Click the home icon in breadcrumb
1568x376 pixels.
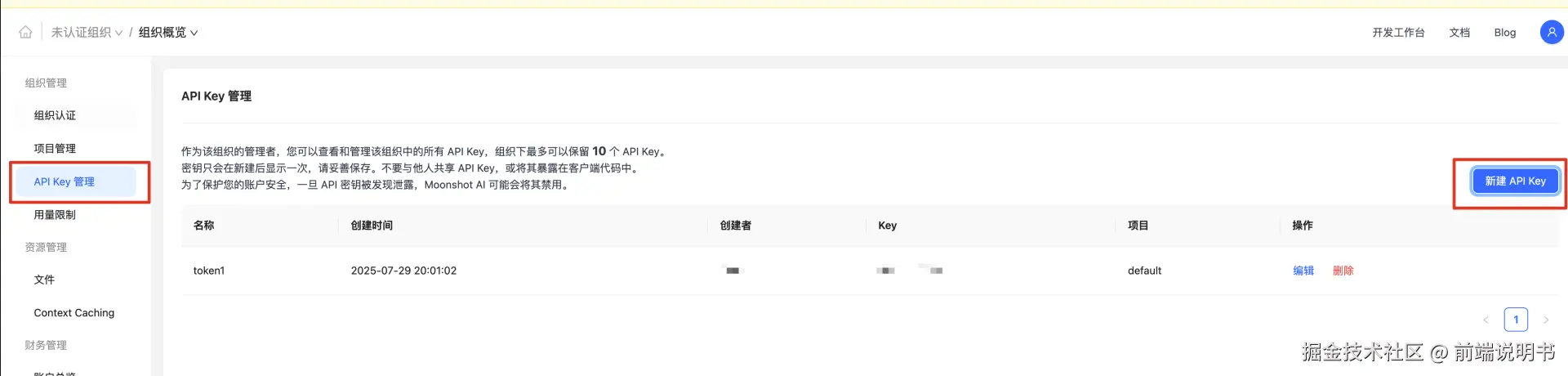tap(26, 33)
